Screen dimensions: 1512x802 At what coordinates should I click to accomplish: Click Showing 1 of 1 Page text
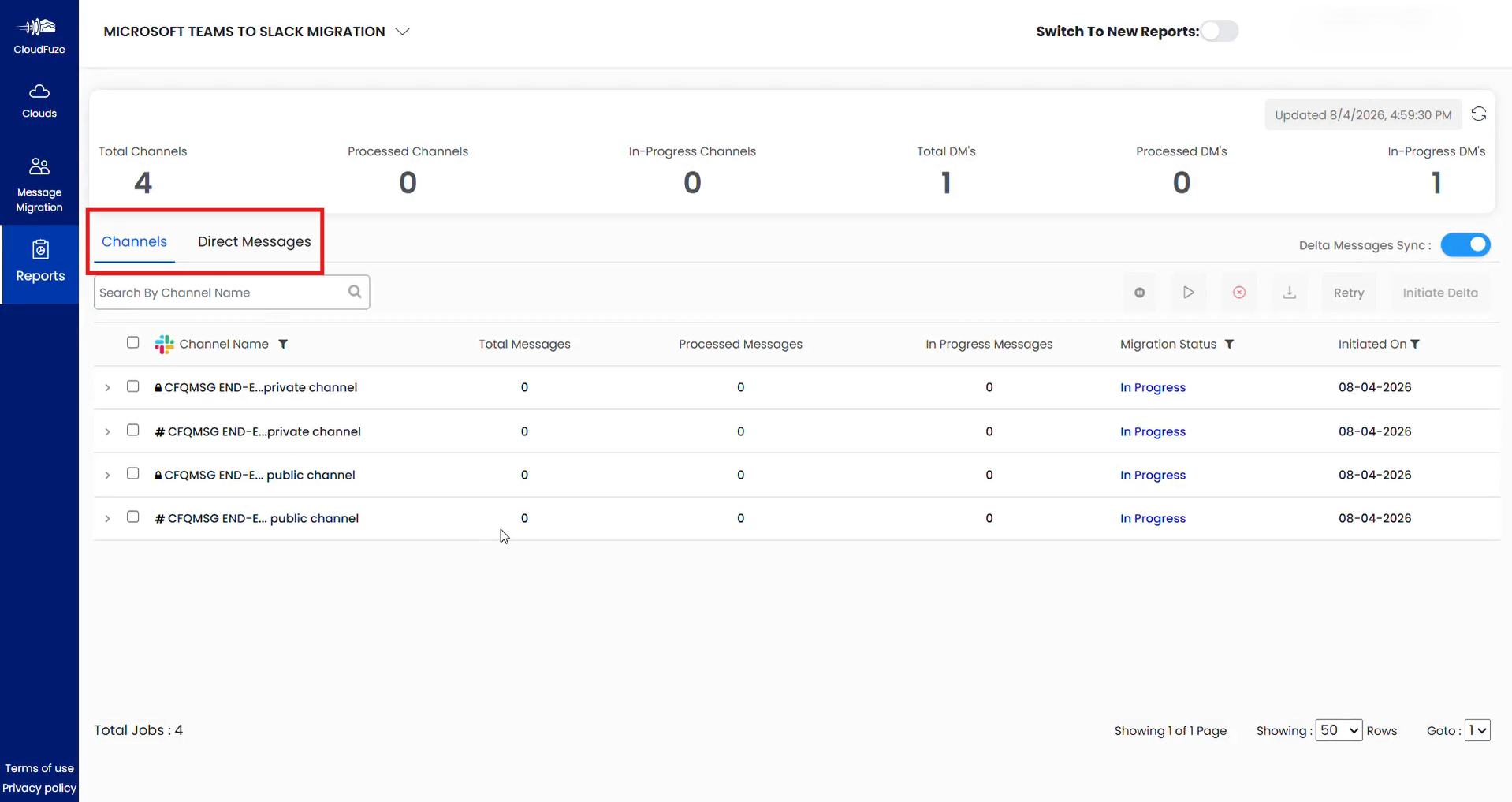pos(1170,731)
